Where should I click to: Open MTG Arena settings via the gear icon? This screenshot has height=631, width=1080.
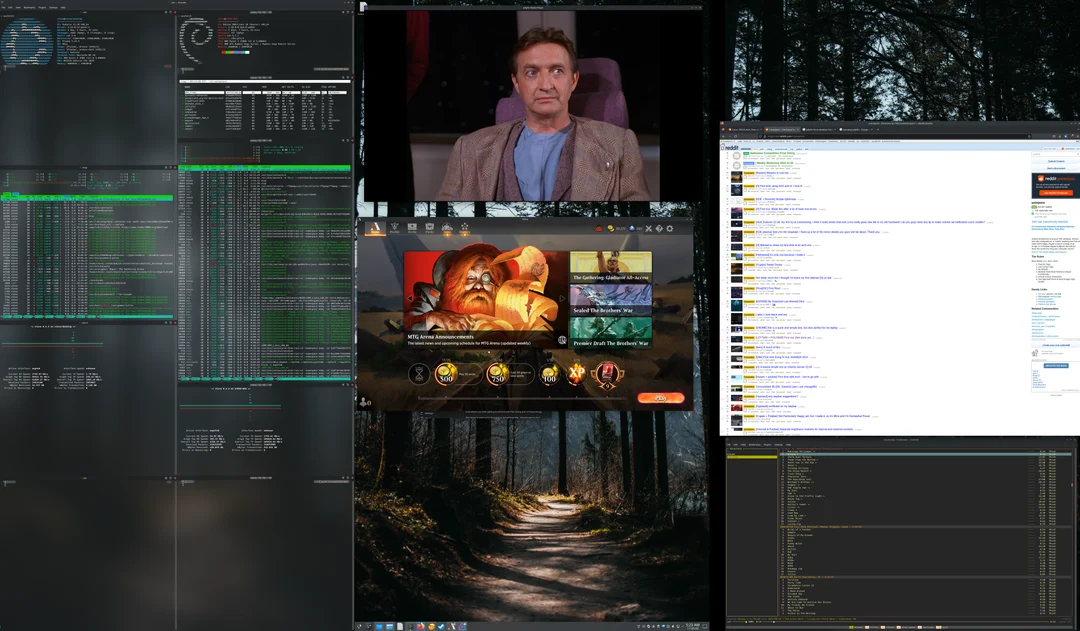[x=669, y=228]
